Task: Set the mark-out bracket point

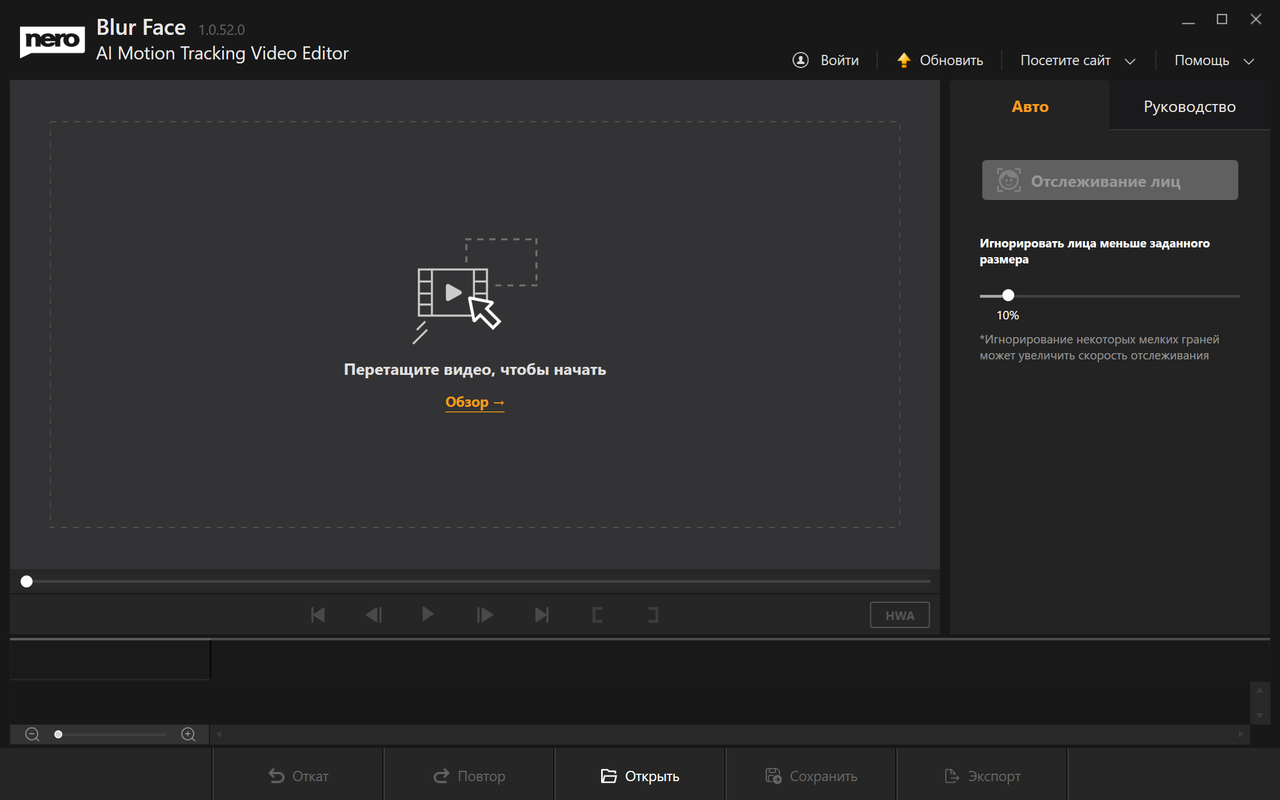Action: click(x=652, y=614)
